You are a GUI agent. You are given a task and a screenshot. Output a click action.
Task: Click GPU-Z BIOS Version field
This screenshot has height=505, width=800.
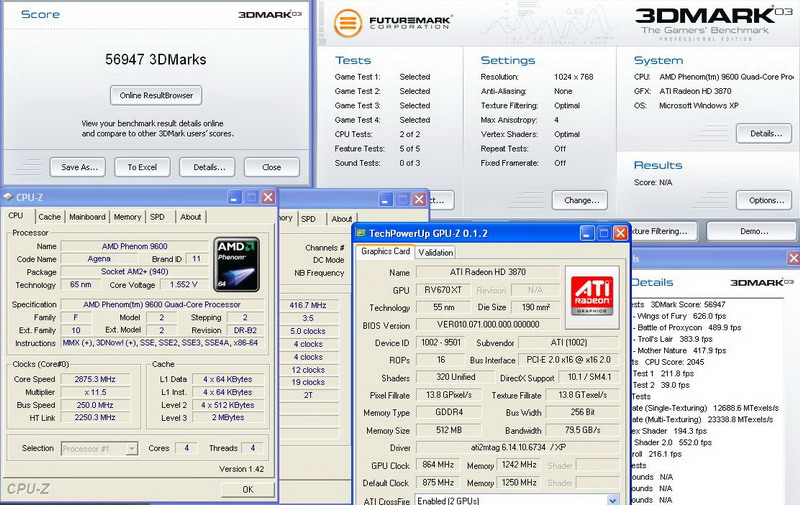pyautogui.click(x=488, y=324)
